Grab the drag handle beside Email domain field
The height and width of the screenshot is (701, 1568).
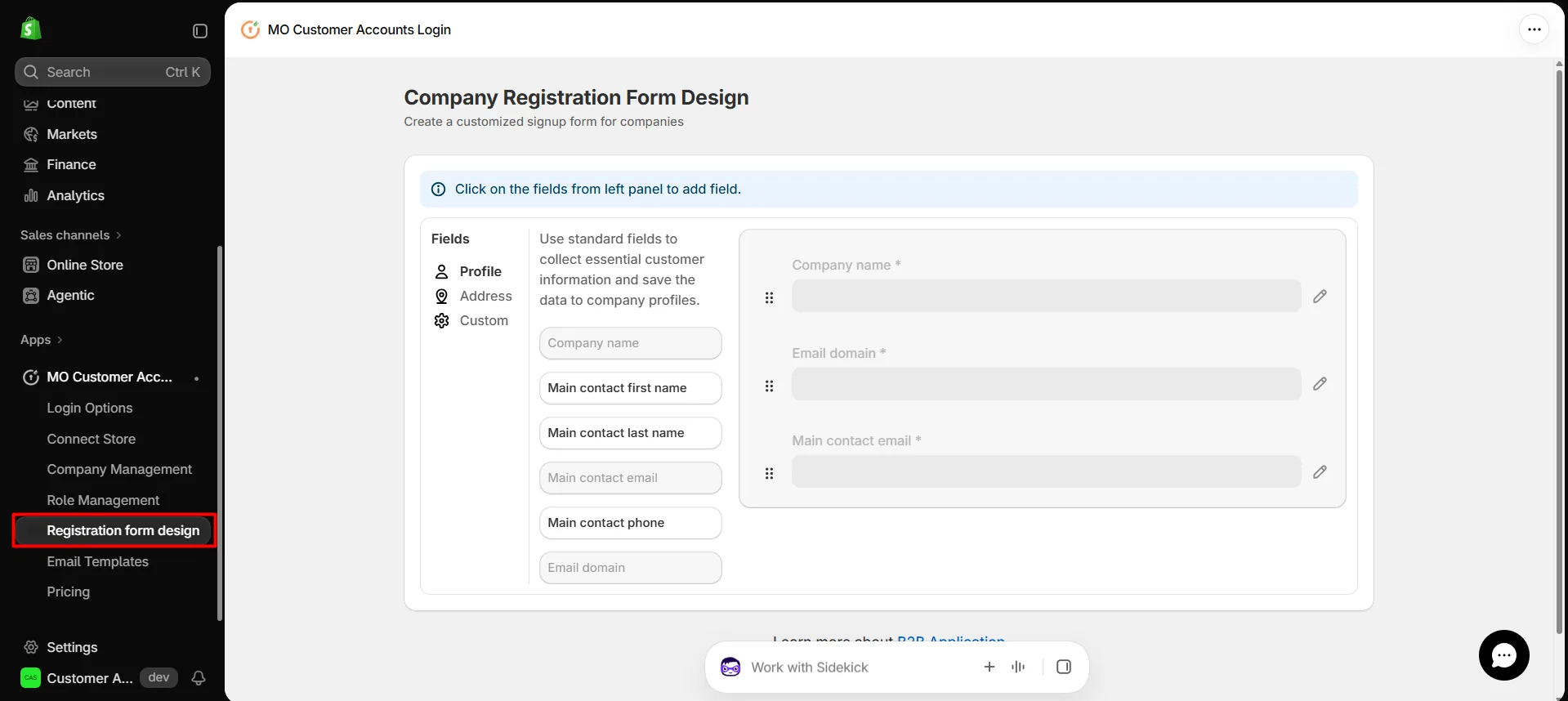pos(769,386)
